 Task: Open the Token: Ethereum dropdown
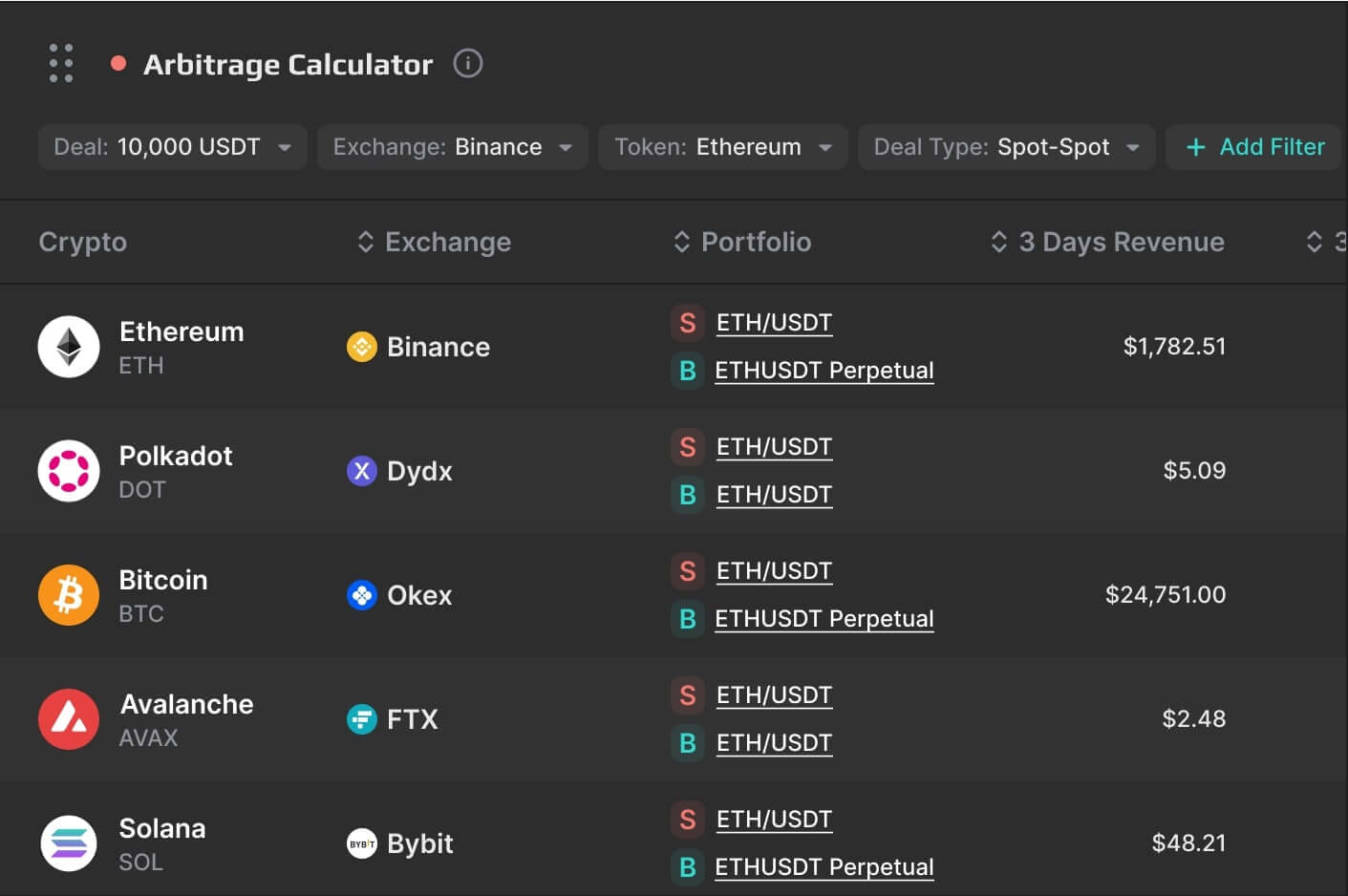click(x=722, y=147)
